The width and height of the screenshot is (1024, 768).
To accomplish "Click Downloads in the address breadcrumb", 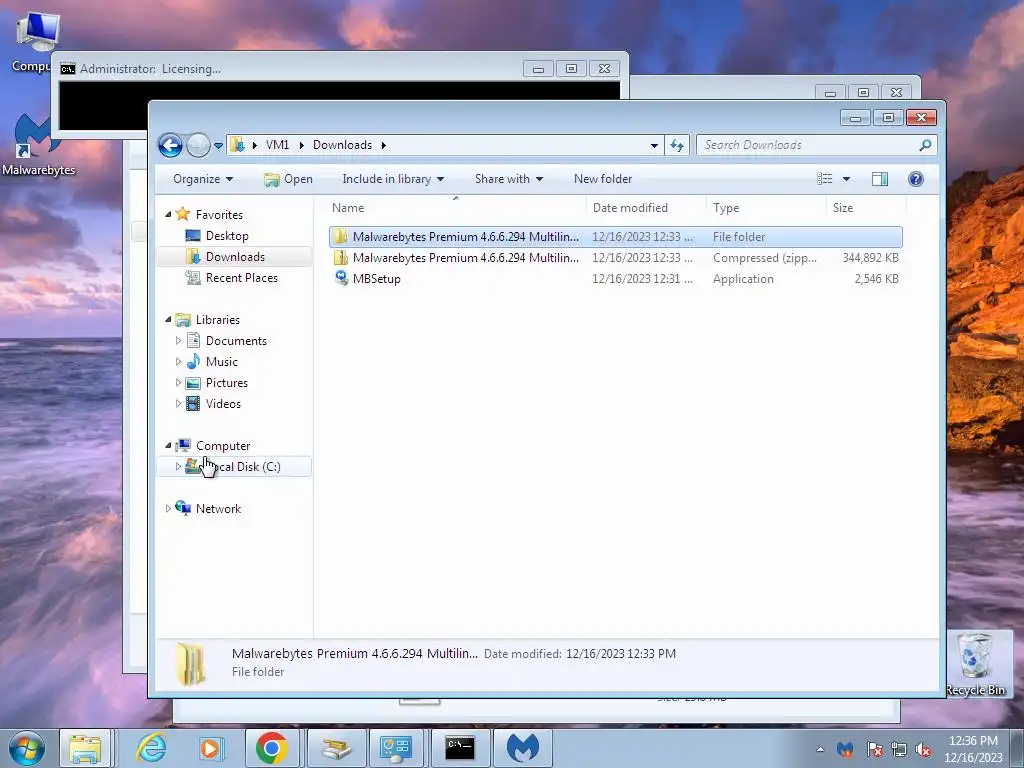I will coord(342,145).
